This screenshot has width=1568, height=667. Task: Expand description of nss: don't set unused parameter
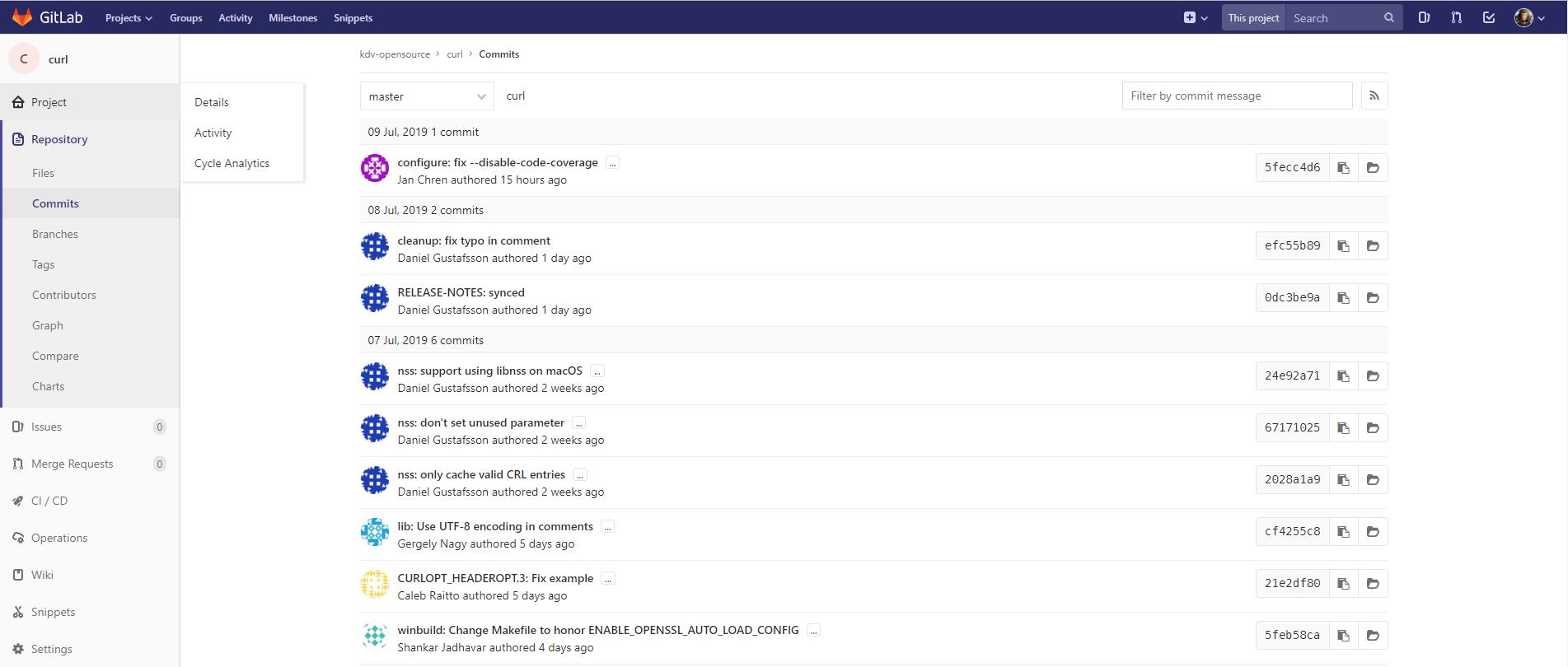pyautogui.click(x=578, y=423)
